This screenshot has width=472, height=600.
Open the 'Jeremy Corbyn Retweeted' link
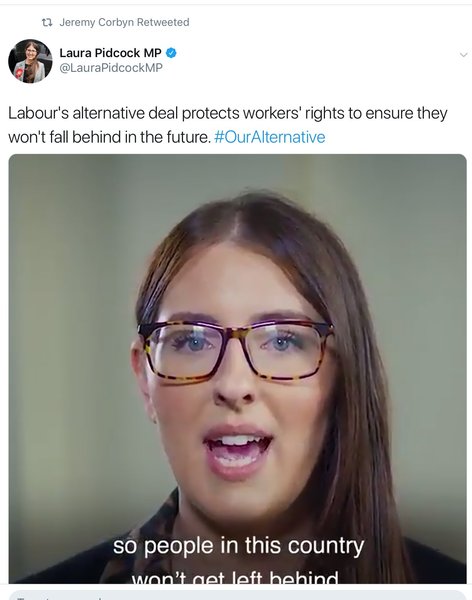point(124,22)
